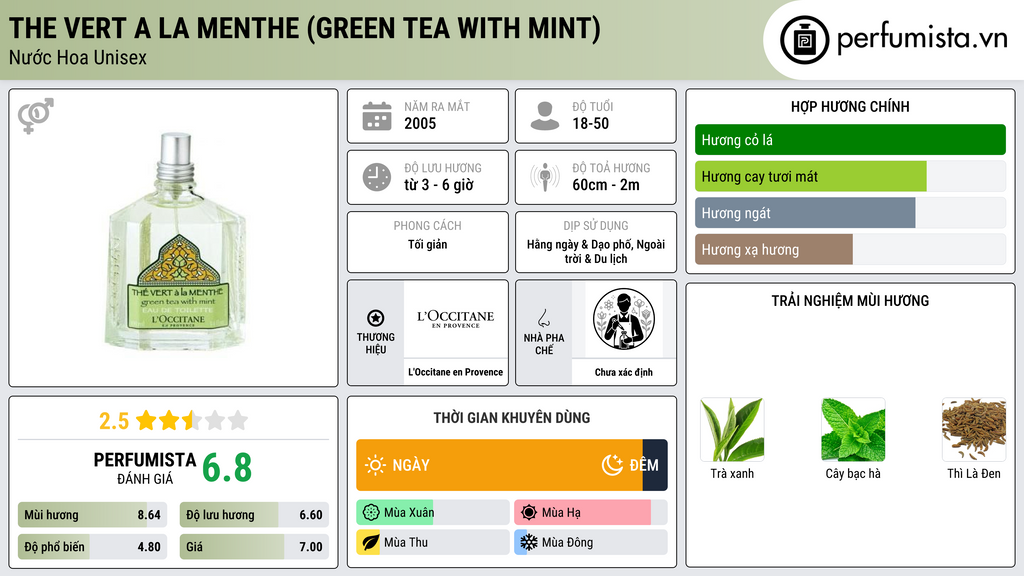Image resolution: width=1024 pixels, height=576 pixels.
Task: Click the sun icon next to Ngày
Action: tap(376, 465)
